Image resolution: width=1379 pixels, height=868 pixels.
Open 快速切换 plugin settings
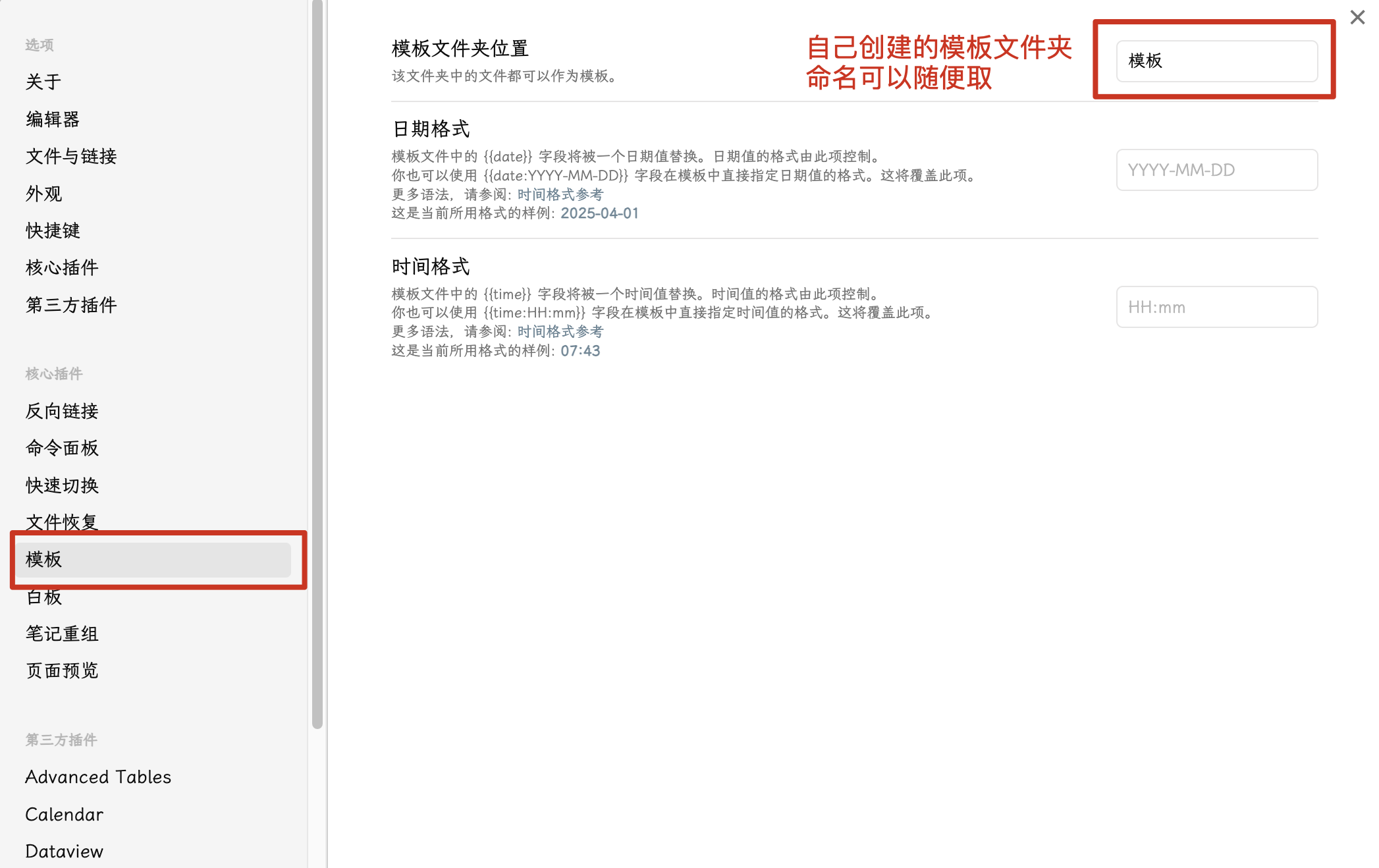(62, 485)
